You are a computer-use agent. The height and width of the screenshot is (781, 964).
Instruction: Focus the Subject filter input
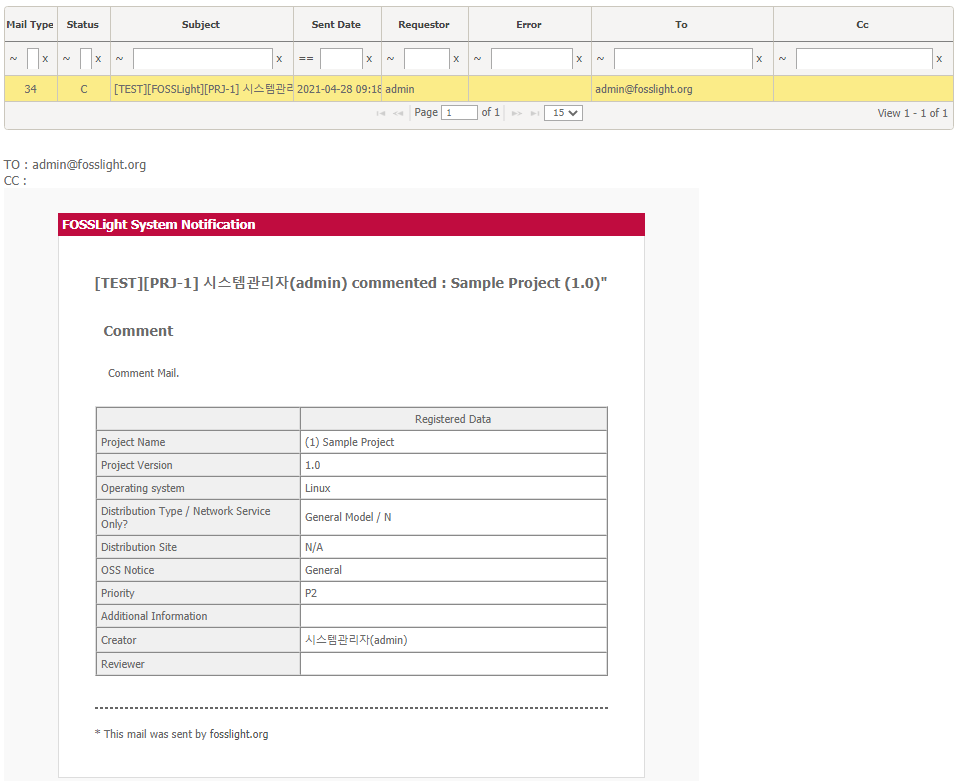pyautogui.click(x=203, y=59)
